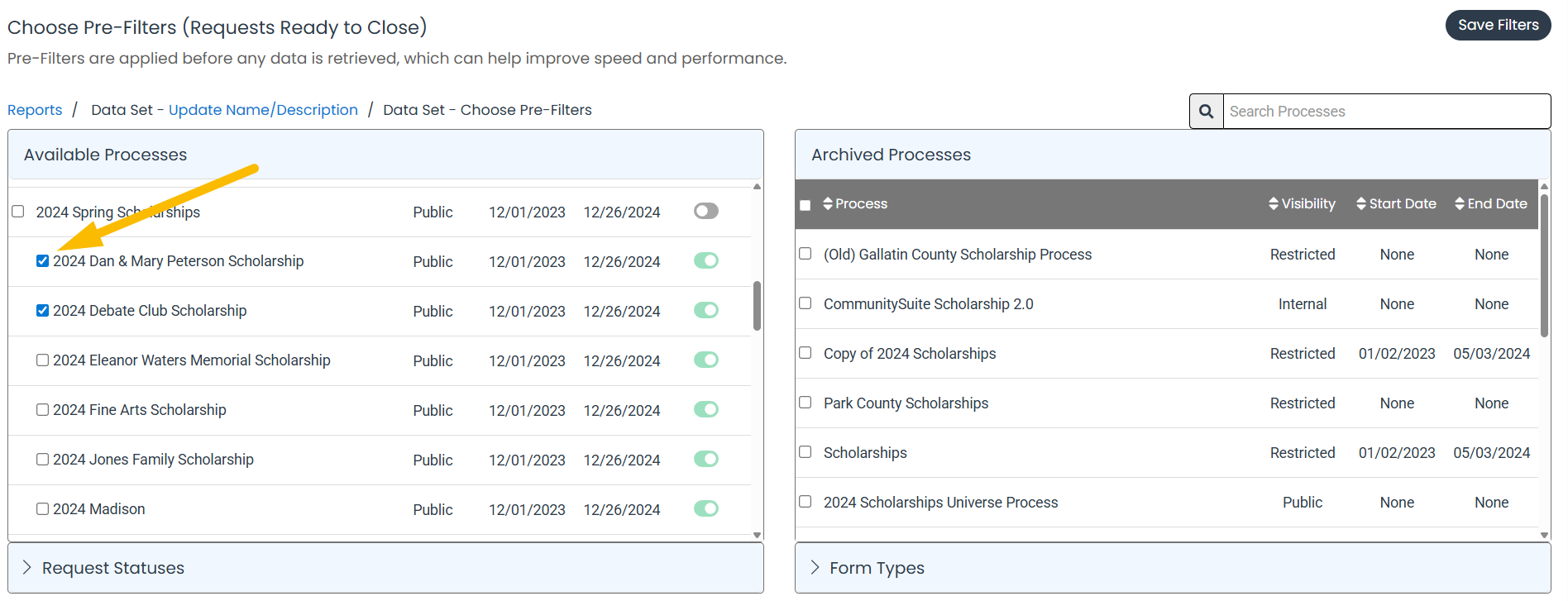This screenshot has width=1568, height=601.
Task: Expand the Request Statuses section
Action: coord(385,568)
